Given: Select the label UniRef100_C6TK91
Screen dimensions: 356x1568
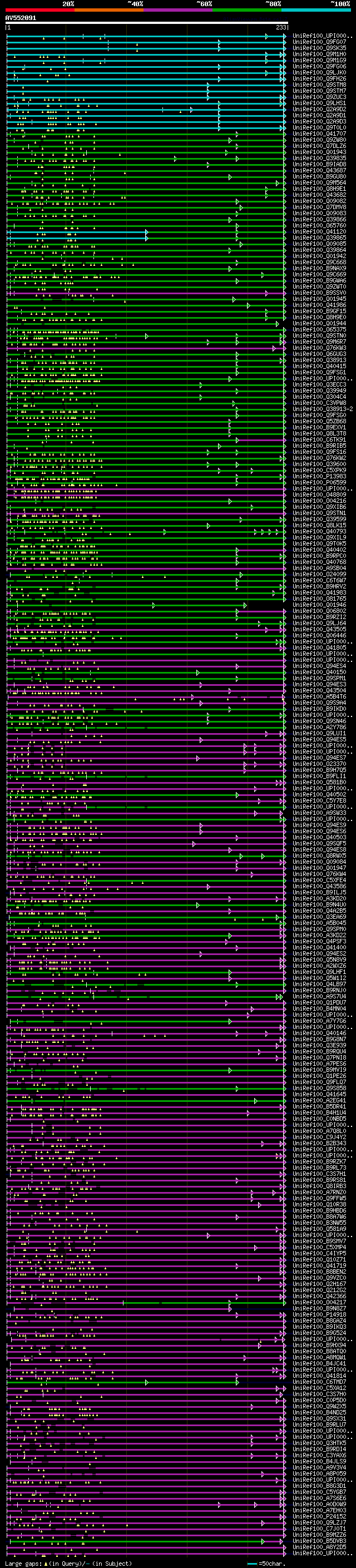Looking at the screenshot, I should click(x=319, y=439).
